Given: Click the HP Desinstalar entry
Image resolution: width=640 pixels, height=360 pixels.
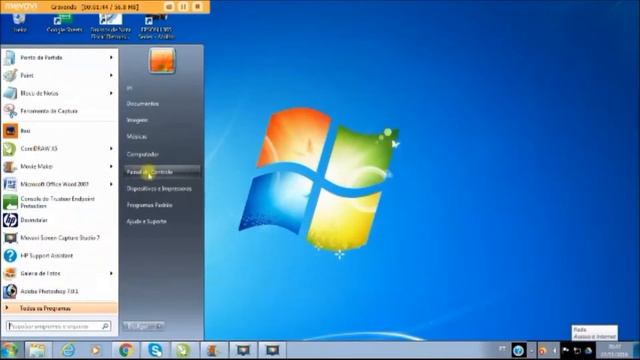Looking at the screenshot, I should point(59,220).
